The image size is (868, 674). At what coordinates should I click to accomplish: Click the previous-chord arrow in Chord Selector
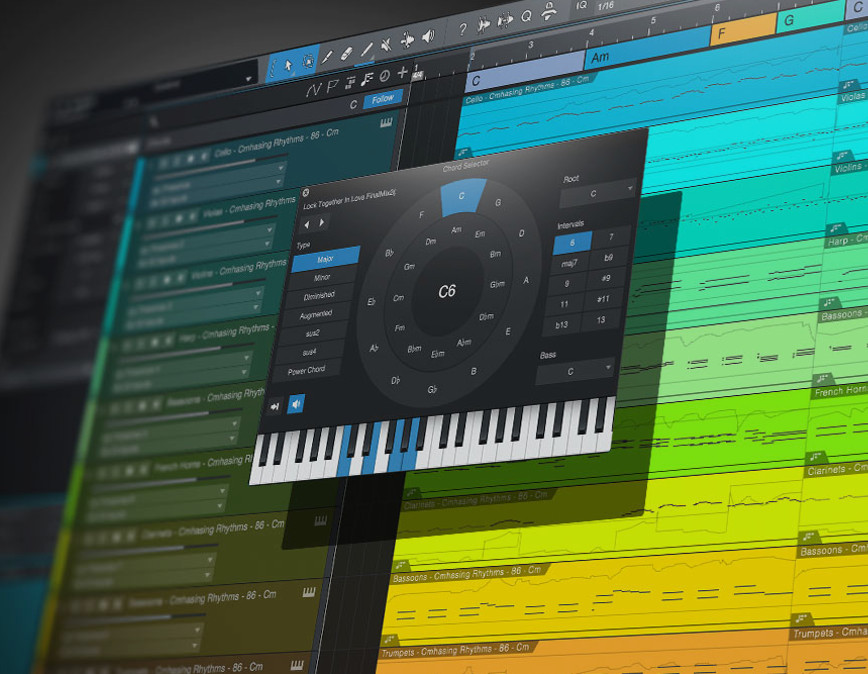(x=307, y=223)
